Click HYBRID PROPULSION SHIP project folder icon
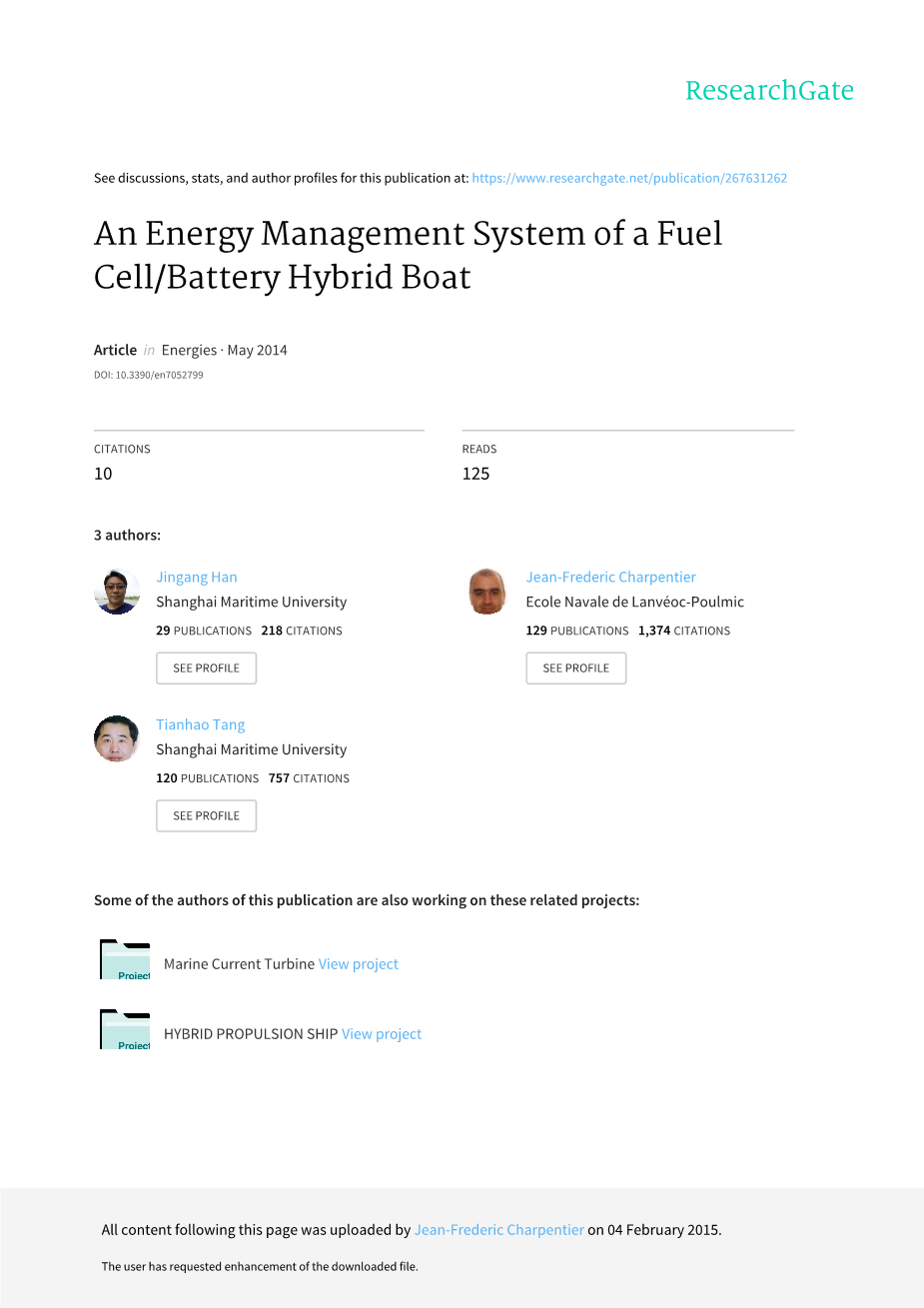The width and height of the screenshot is (924, 1308). tap(125, 1030)
